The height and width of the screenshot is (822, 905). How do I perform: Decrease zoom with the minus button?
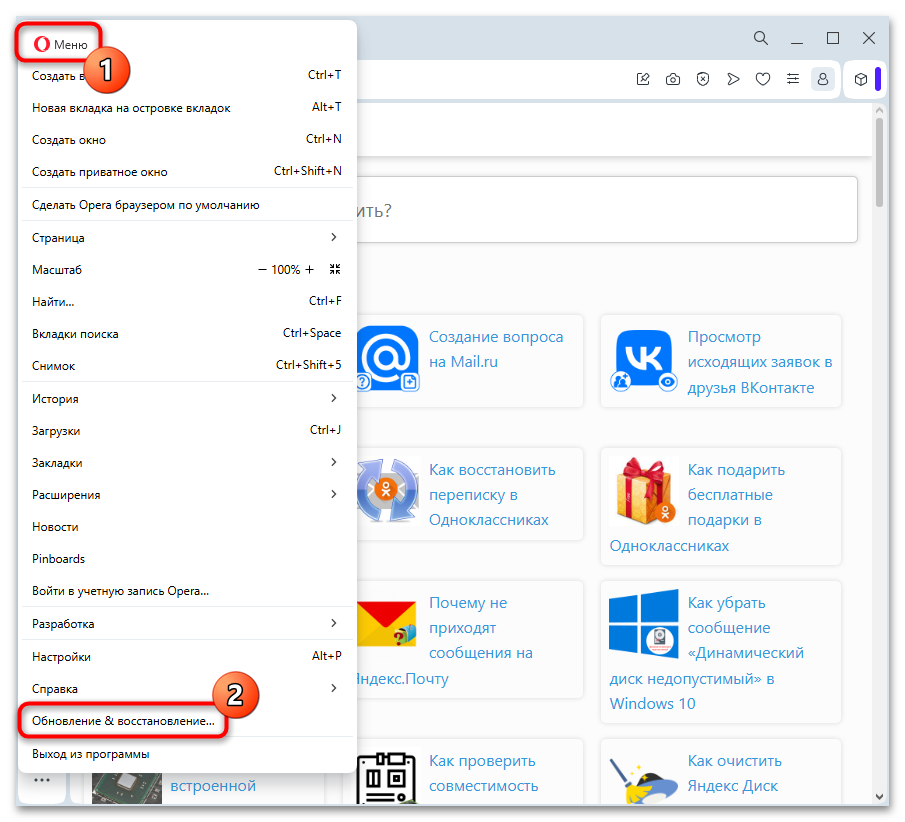click(x=263, y=270)
